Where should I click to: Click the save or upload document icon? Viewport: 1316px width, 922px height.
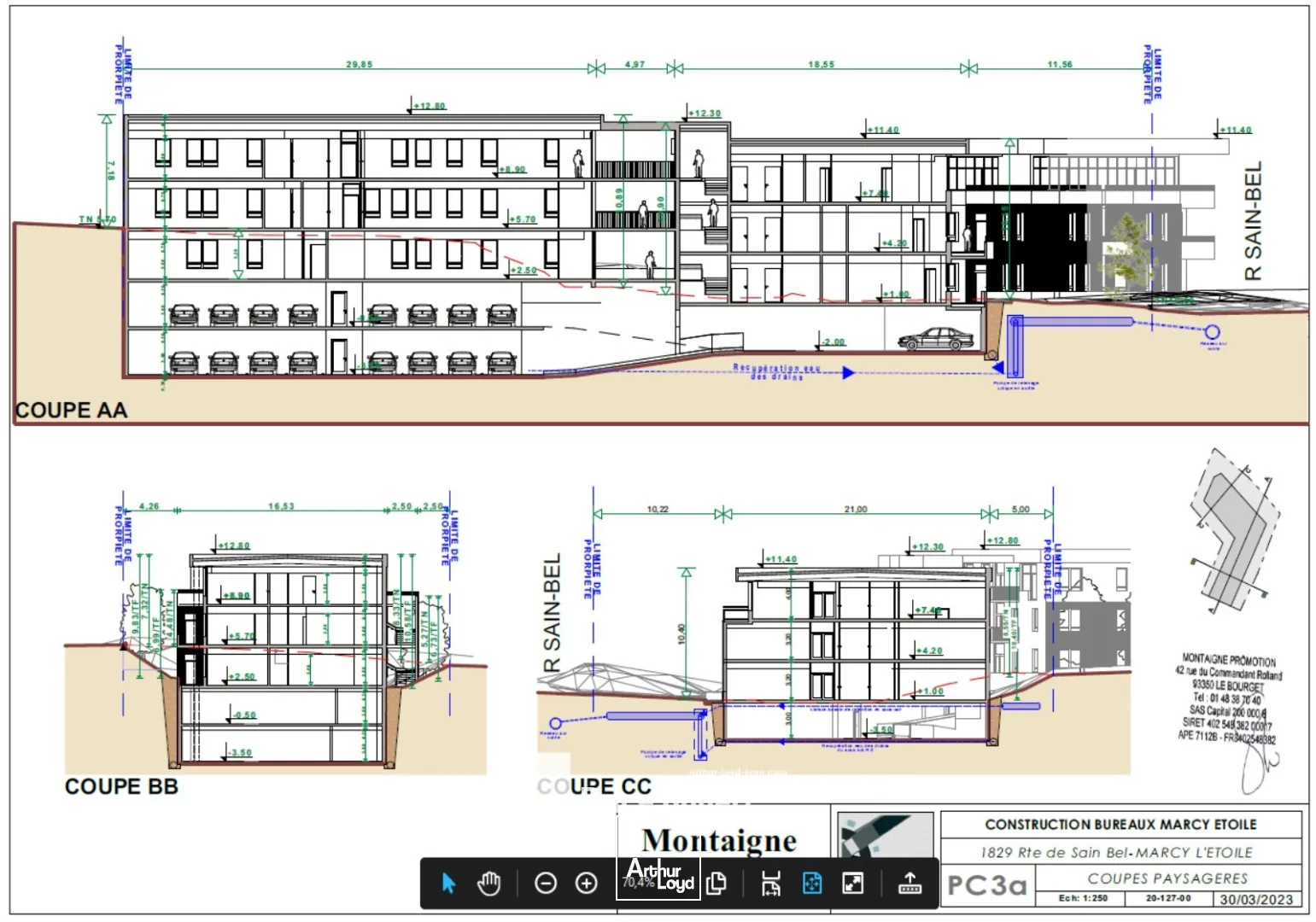[x=908, y=884]
